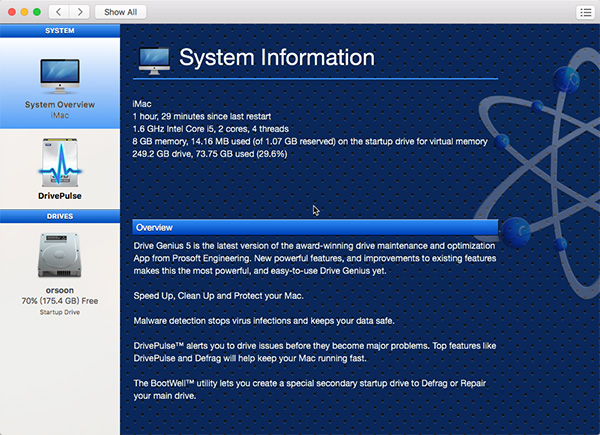Image resolution: width=600 pixels, height=435 pixels.
Task: Click the red close window button
Action: click(12, 12)
